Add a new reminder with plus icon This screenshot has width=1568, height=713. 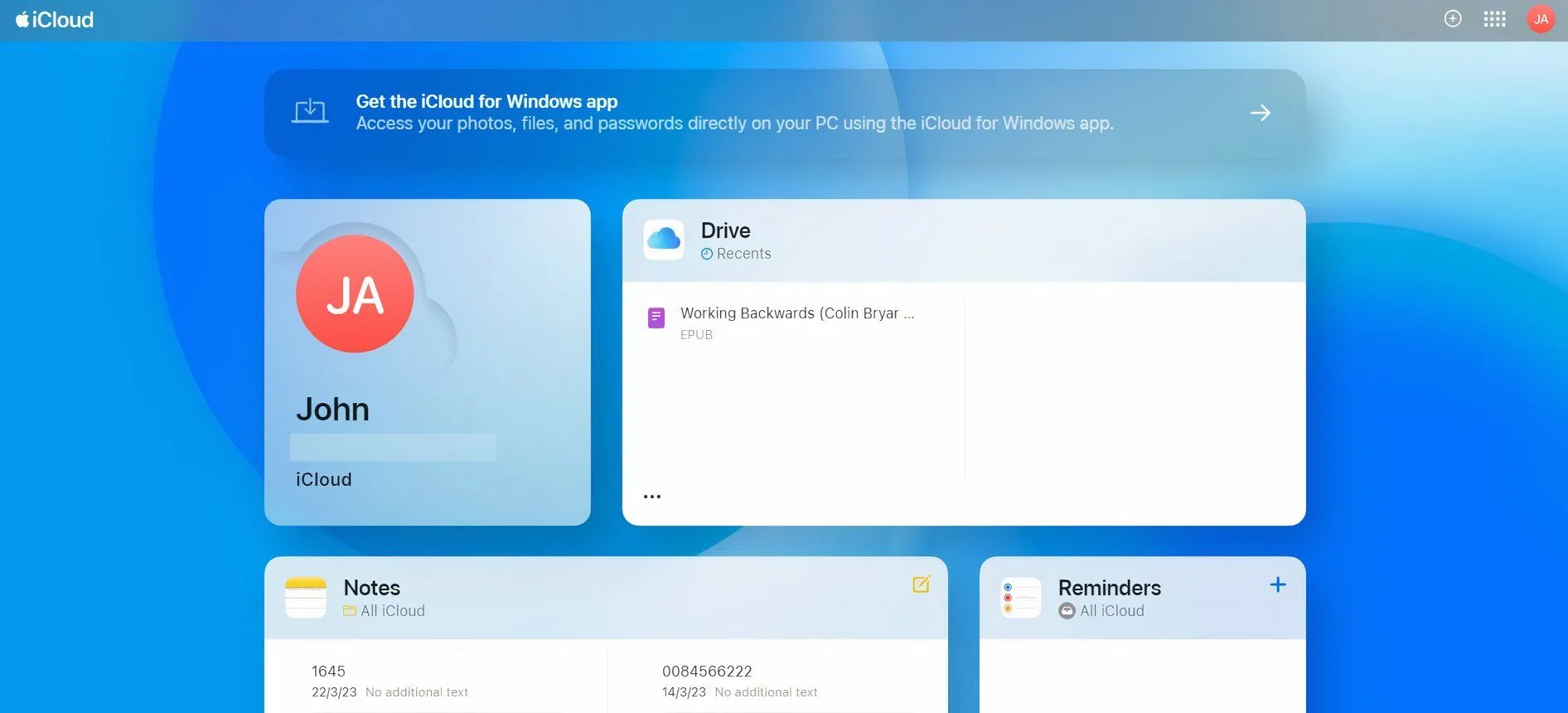tap(1278, 584)
